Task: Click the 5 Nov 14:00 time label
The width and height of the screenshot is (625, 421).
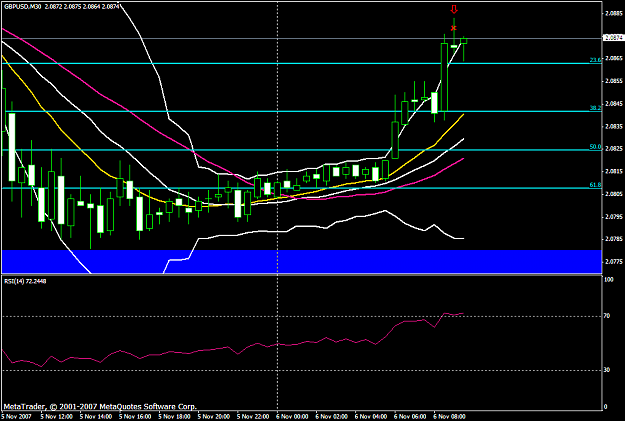Action: [x=96, y=417]
